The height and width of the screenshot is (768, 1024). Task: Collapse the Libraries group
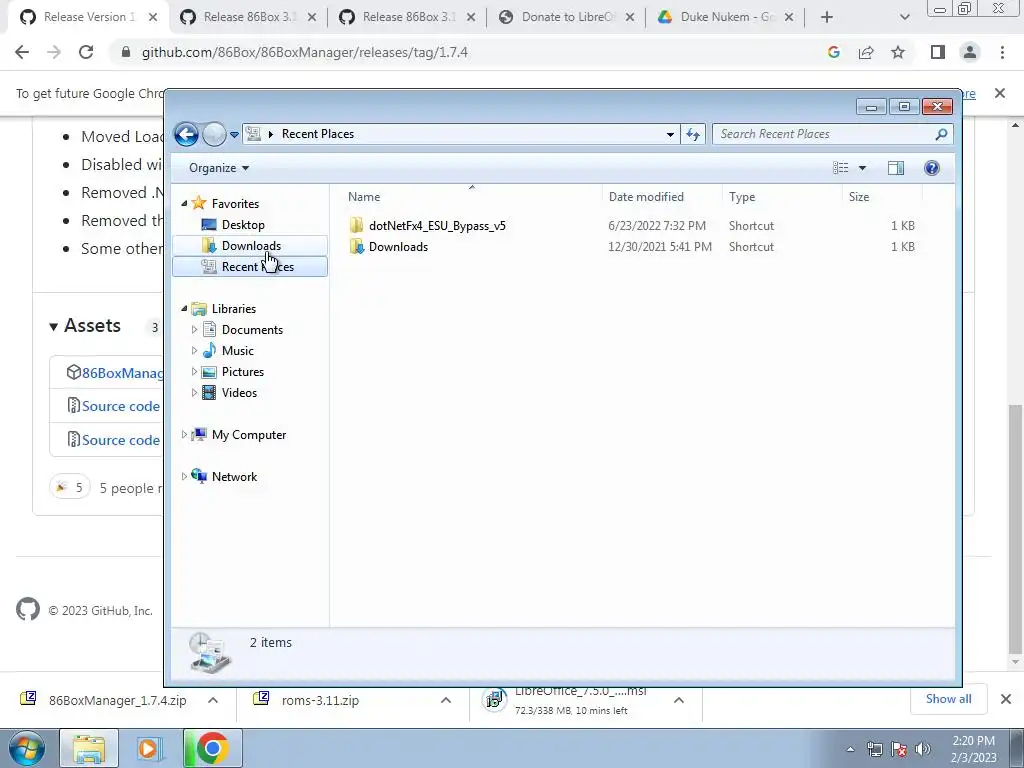click(x=184, y=309)
